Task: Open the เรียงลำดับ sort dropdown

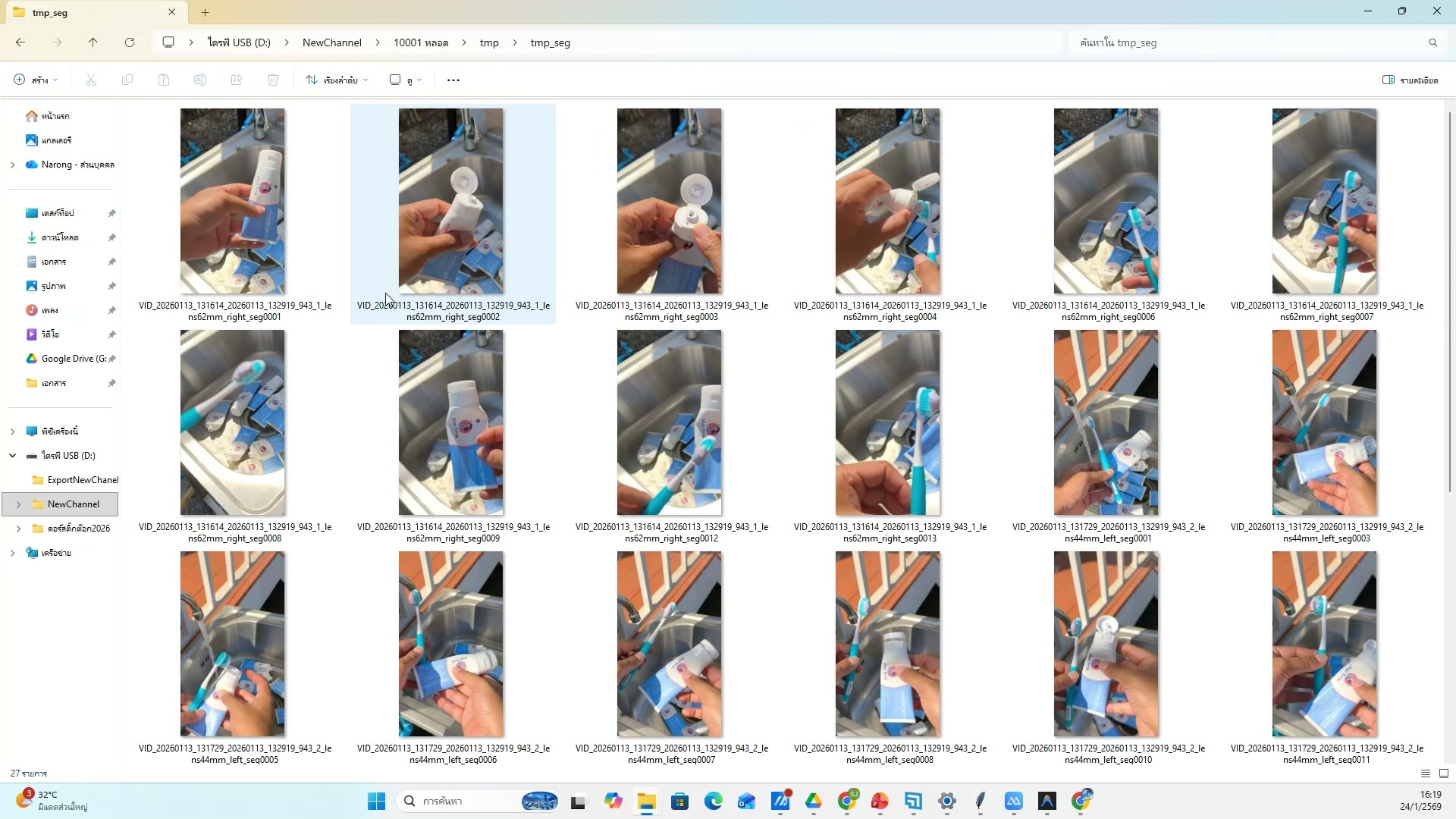Action: 336,80
